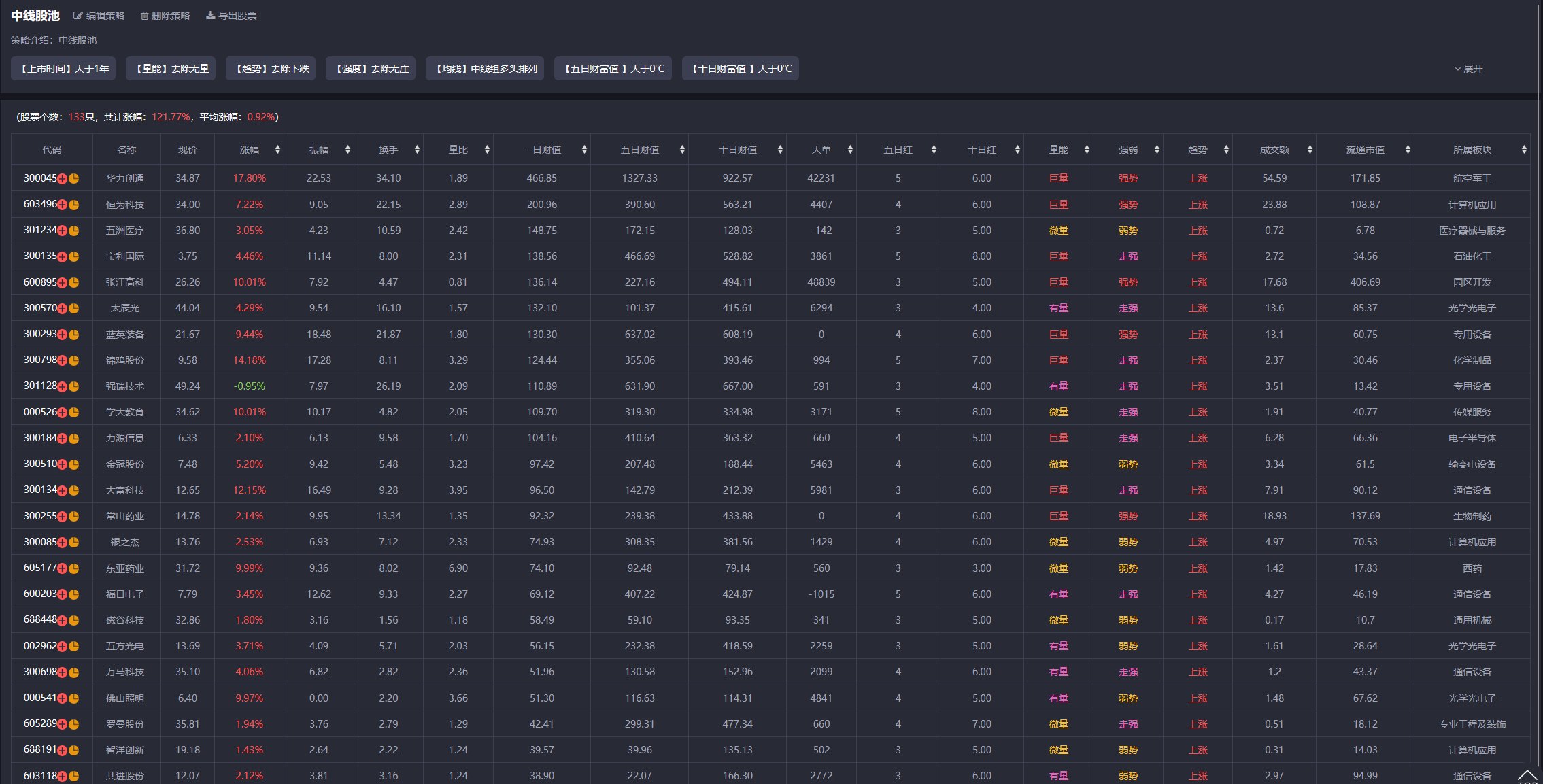Sort by 量能 column arrows
Viewport: 1543px width, 784px height.
pos(1087,150)
